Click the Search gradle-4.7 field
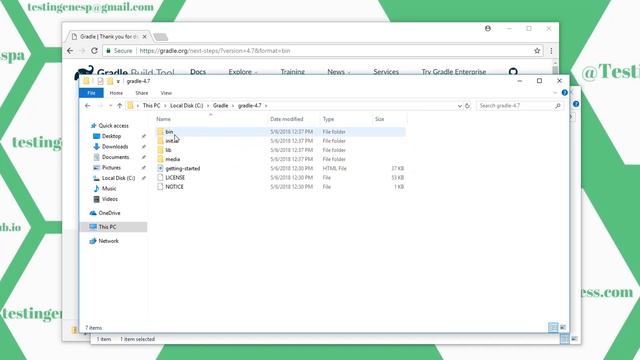 tap(520, 106)
